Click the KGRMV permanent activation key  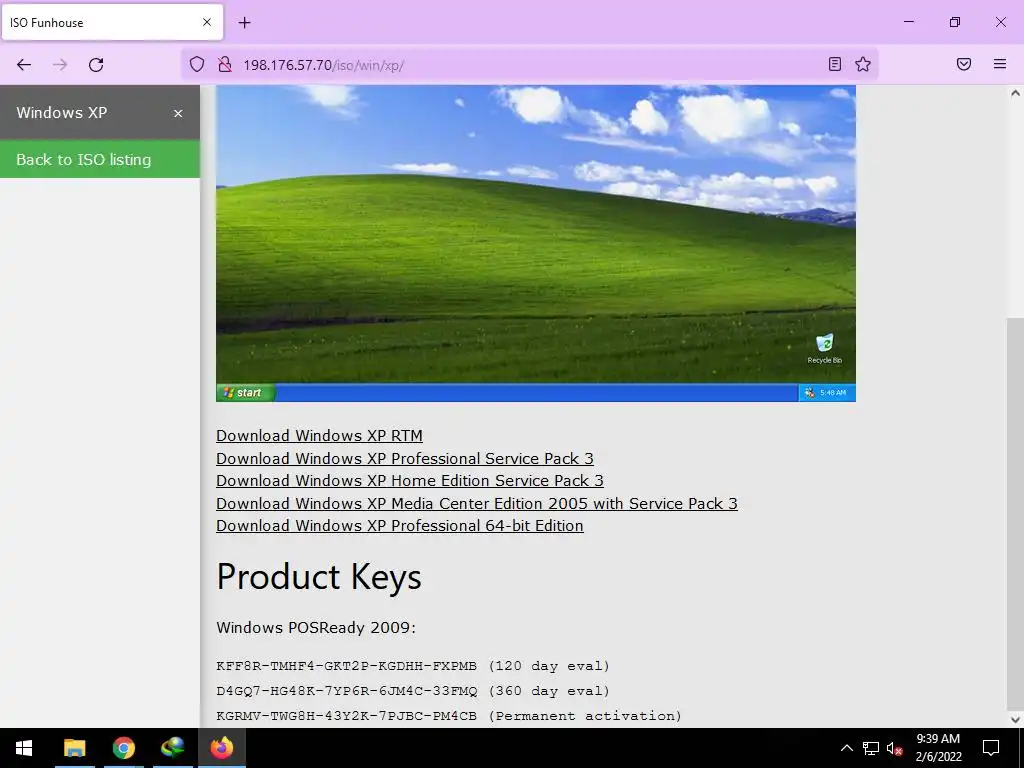tap(449, 716)
